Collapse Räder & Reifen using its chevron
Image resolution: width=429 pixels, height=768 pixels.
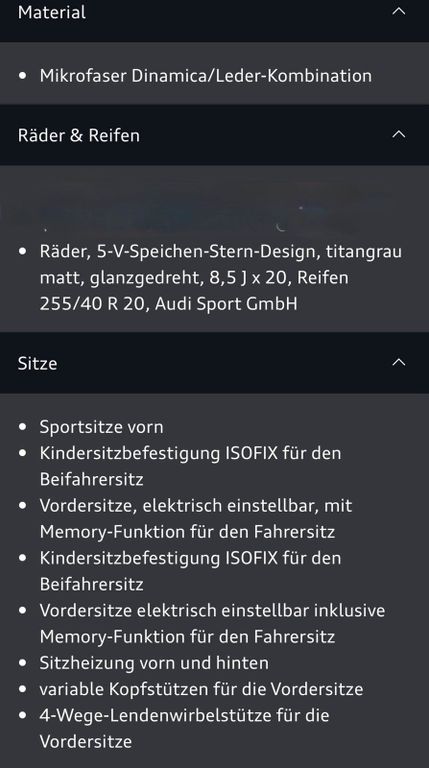[x=399, y=134]
